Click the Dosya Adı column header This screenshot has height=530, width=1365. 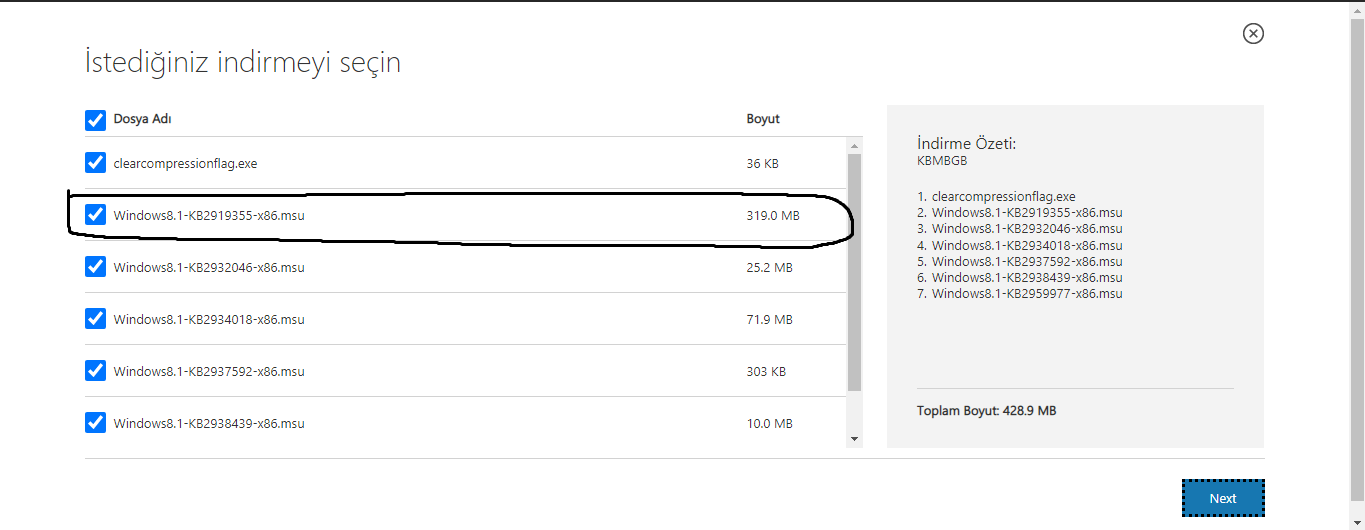143,119
